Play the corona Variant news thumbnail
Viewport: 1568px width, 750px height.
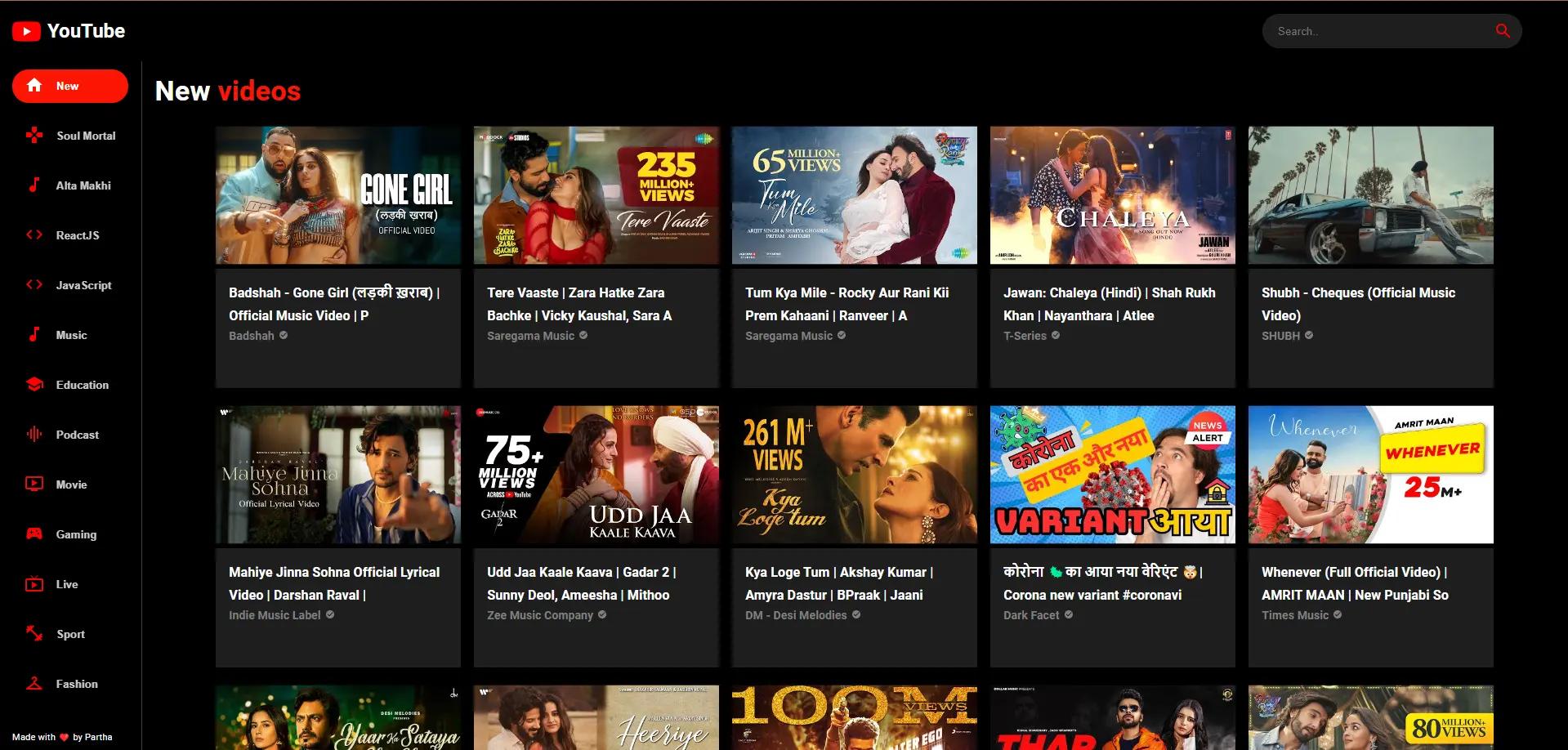click(x=1113, y=475)
